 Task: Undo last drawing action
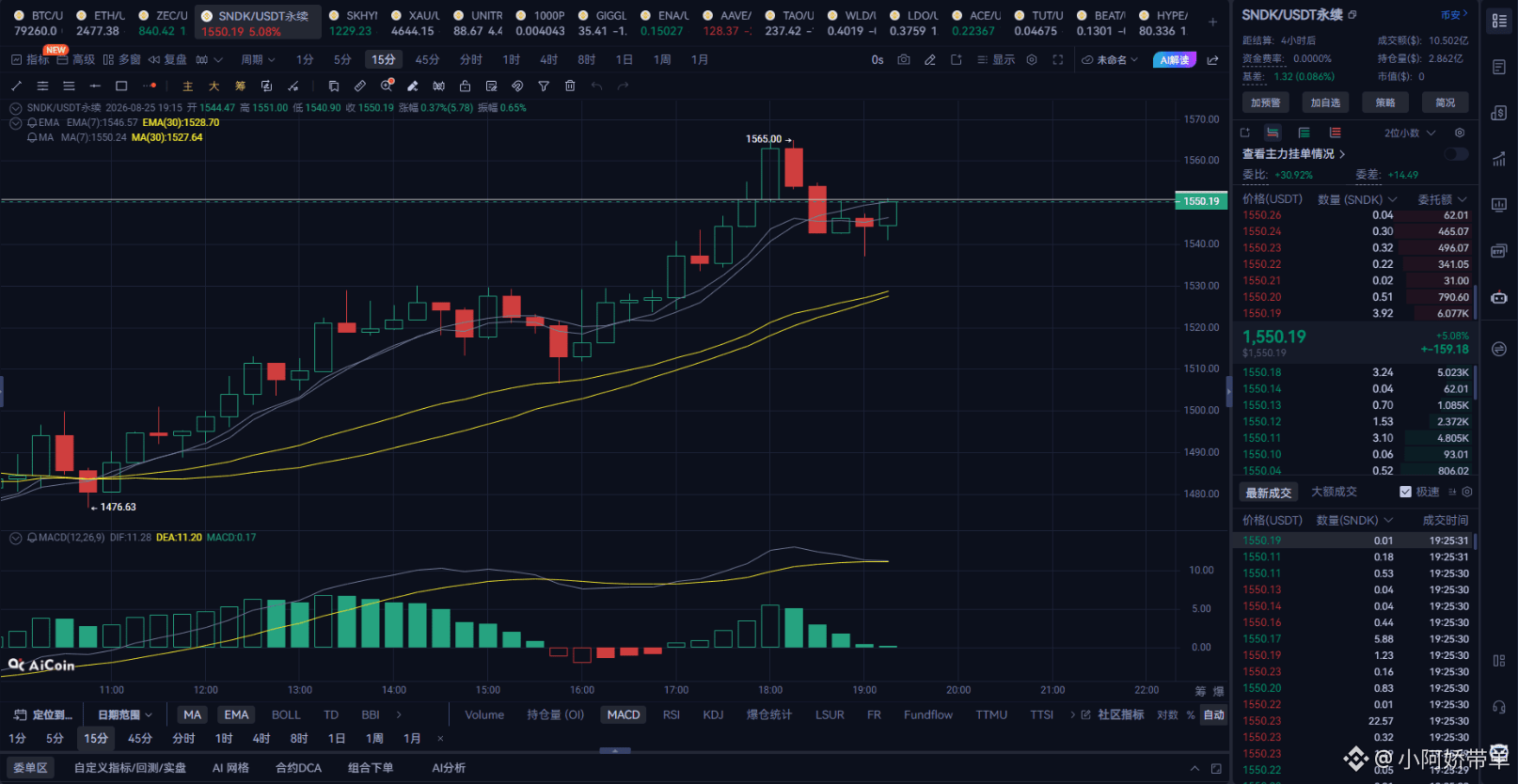pyautogui.click(x=596, y=86)
